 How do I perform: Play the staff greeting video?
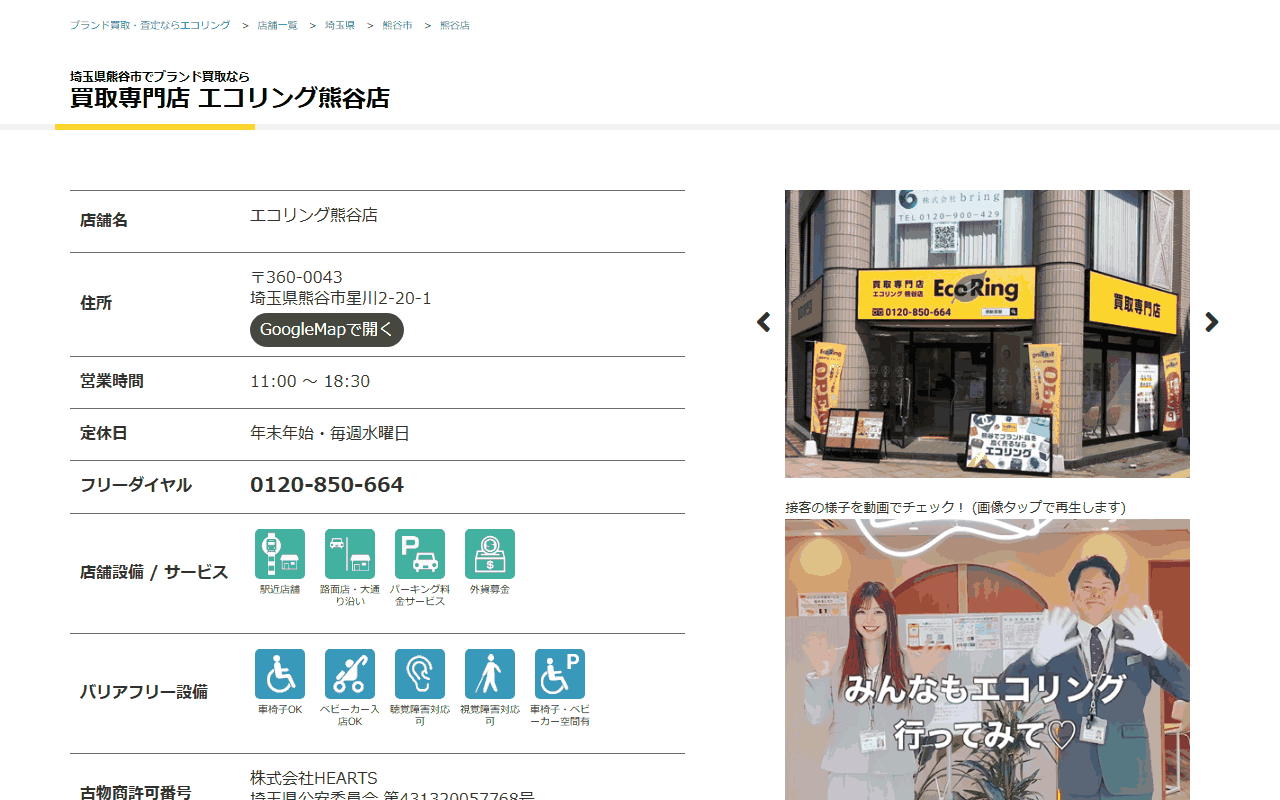[987, 659]
